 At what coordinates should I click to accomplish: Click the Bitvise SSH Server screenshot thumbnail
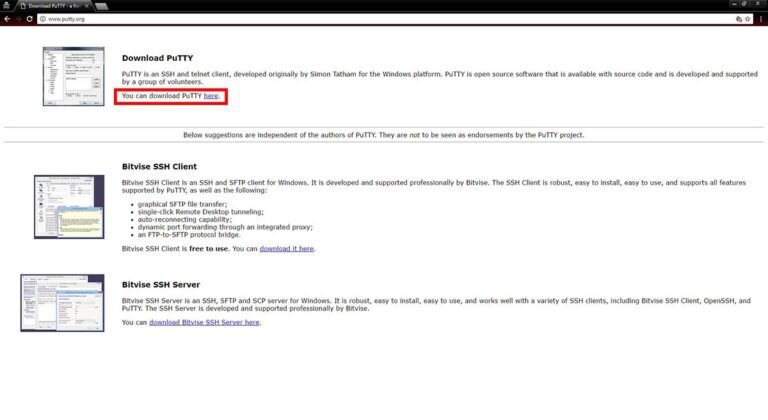coord(62,303)
